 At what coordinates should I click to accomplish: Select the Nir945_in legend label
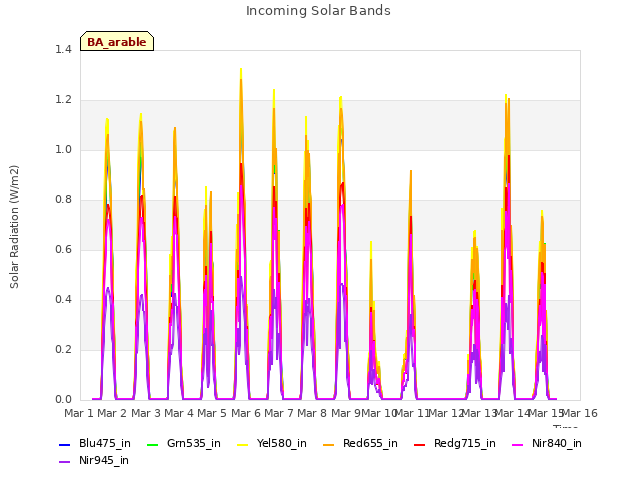pyautogui.click(x=104, y=460)
